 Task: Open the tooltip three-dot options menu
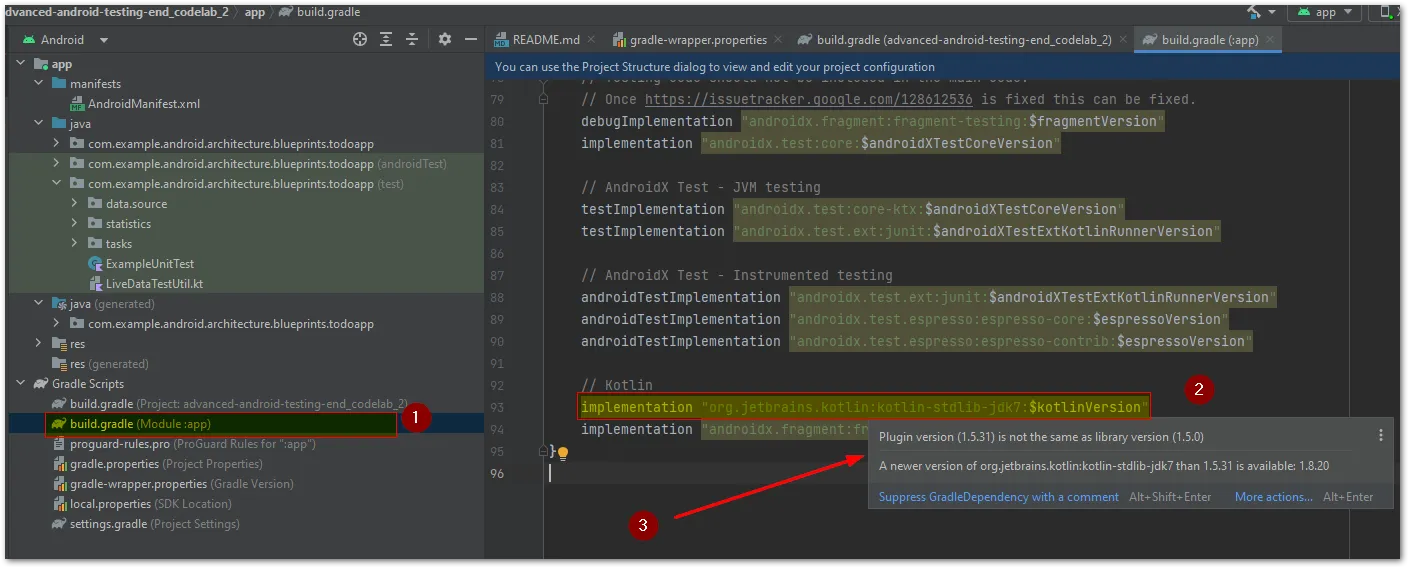pos(1381,435)
